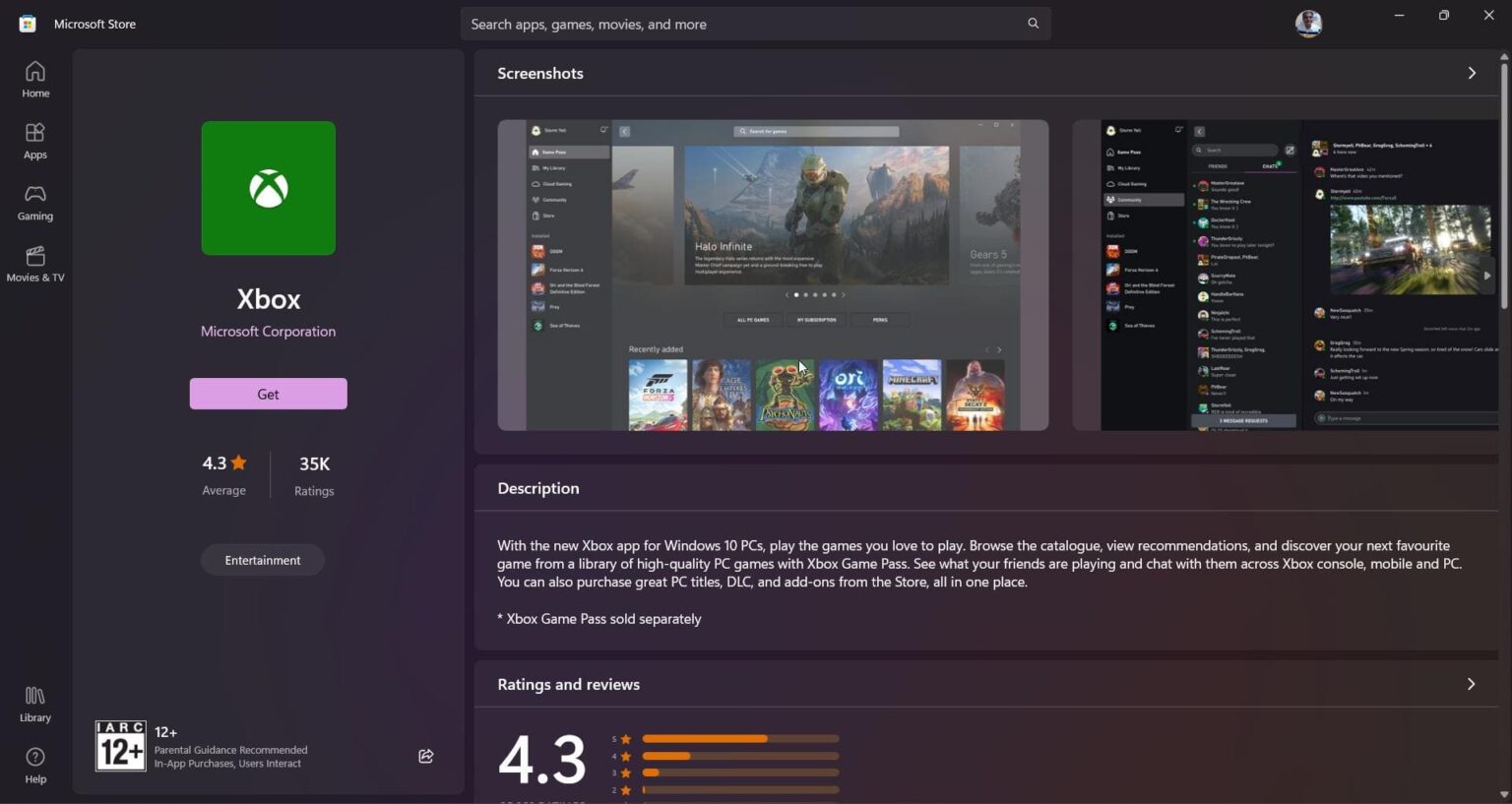The height and width of the screenshot is (804, 1512).
Task: Select the 5-star rating bar
Action: click(738, 738)
